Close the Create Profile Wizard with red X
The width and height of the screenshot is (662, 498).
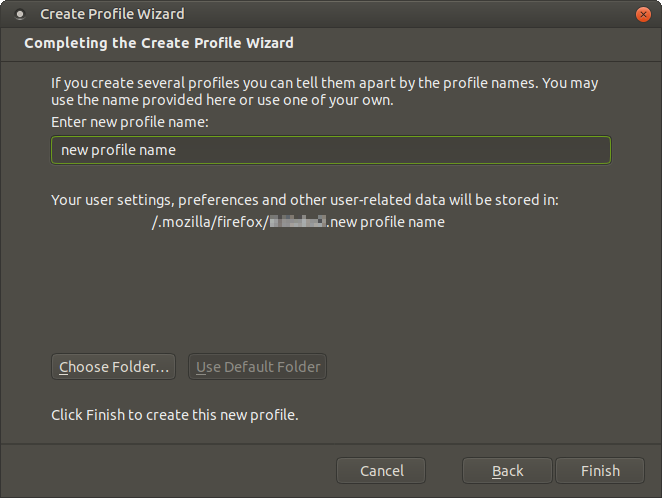pos(643,15)
